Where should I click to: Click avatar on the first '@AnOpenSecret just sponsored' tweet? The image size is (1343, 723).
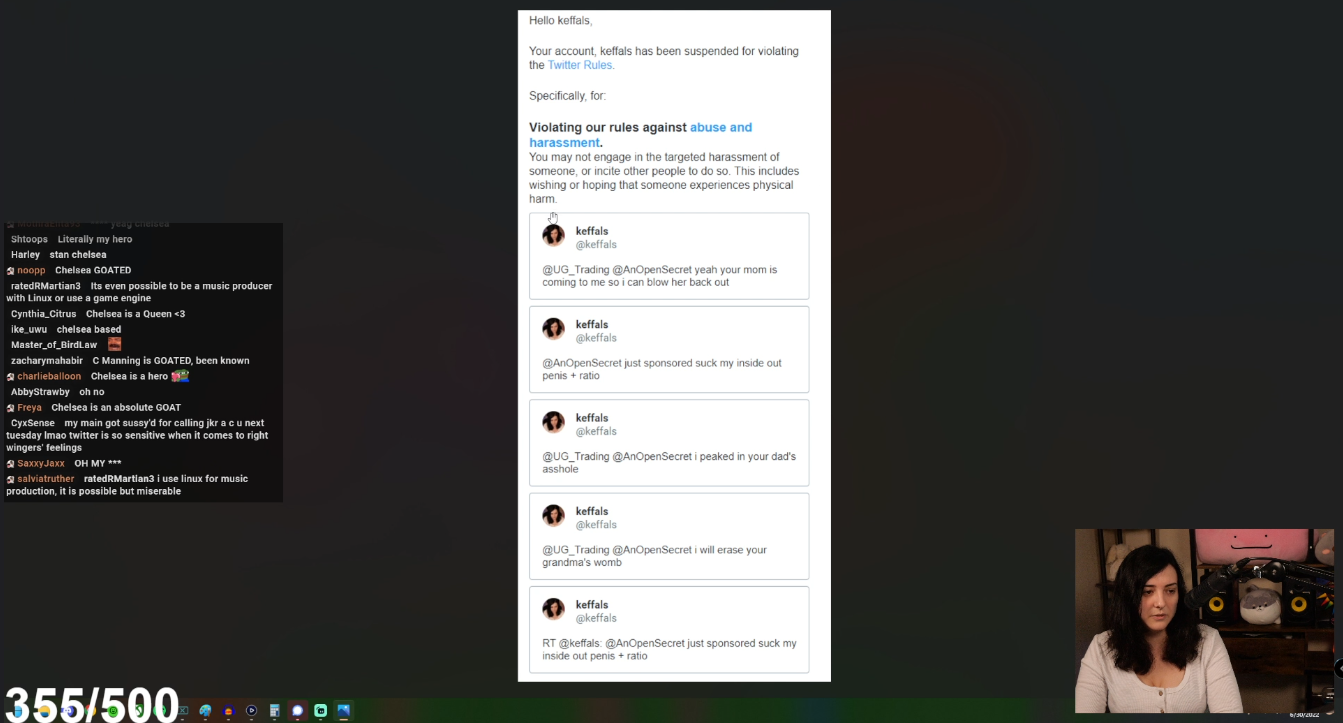(x=553, y=328)
